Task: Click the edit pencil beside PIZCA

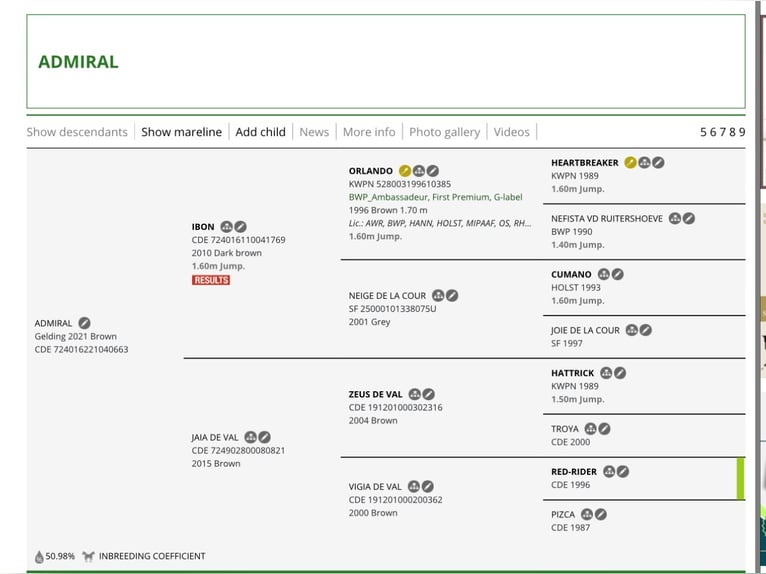Action: point(601,515)
